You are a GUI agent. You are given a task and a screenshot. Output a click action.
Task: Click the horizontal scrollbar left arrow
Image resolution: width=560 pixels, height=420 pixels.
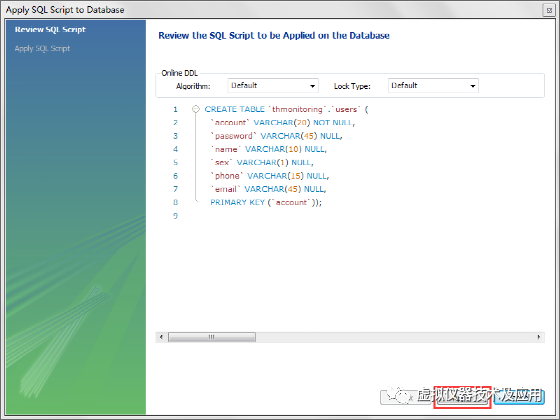click(161, 337)
